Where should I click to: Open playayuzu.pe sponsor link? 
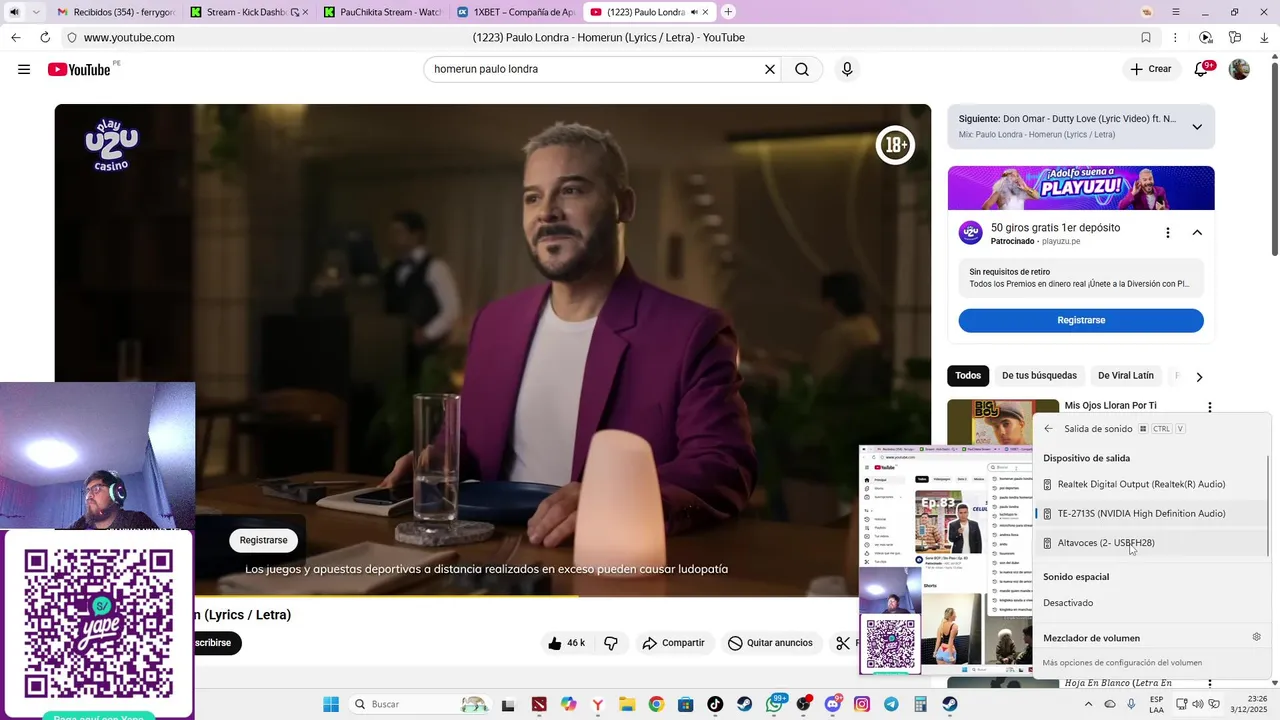1061,241
